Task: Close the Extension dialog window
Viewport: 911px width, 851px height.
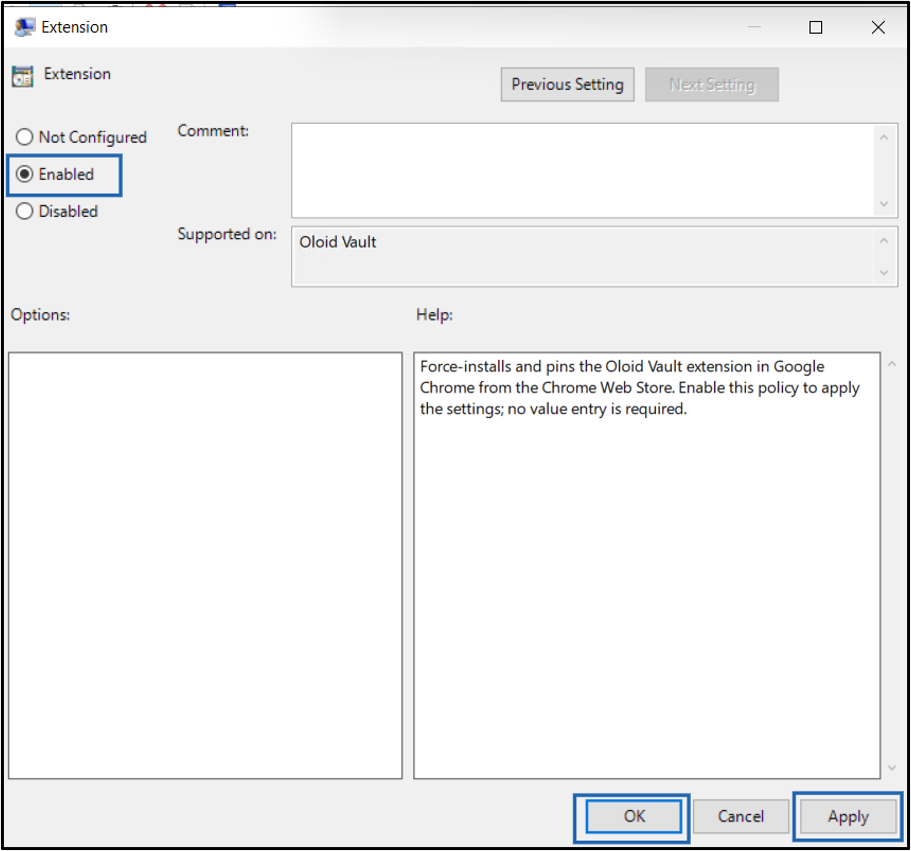Action: coord(878,27)
